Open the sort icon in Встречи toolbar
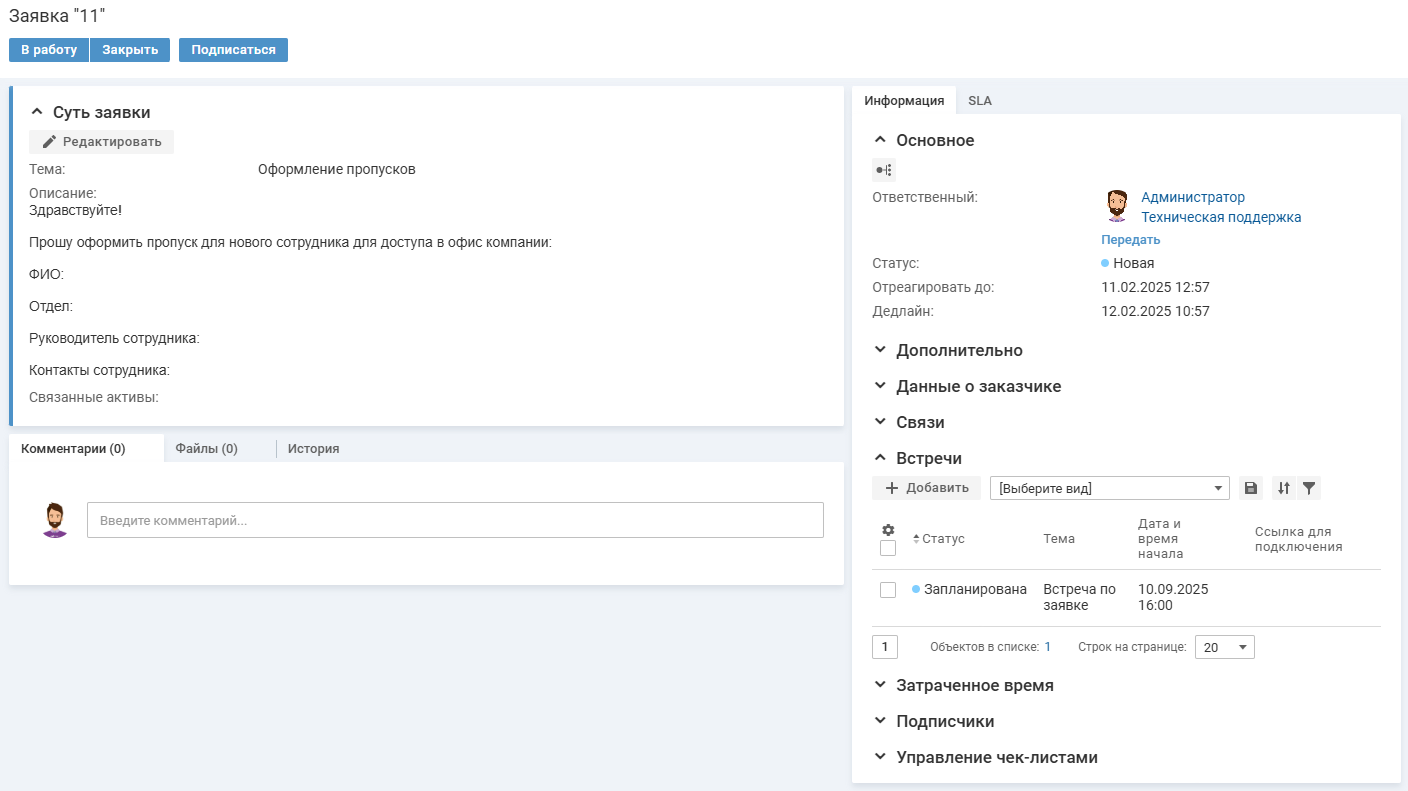 pyautogui.click(x=1284, y=488)
